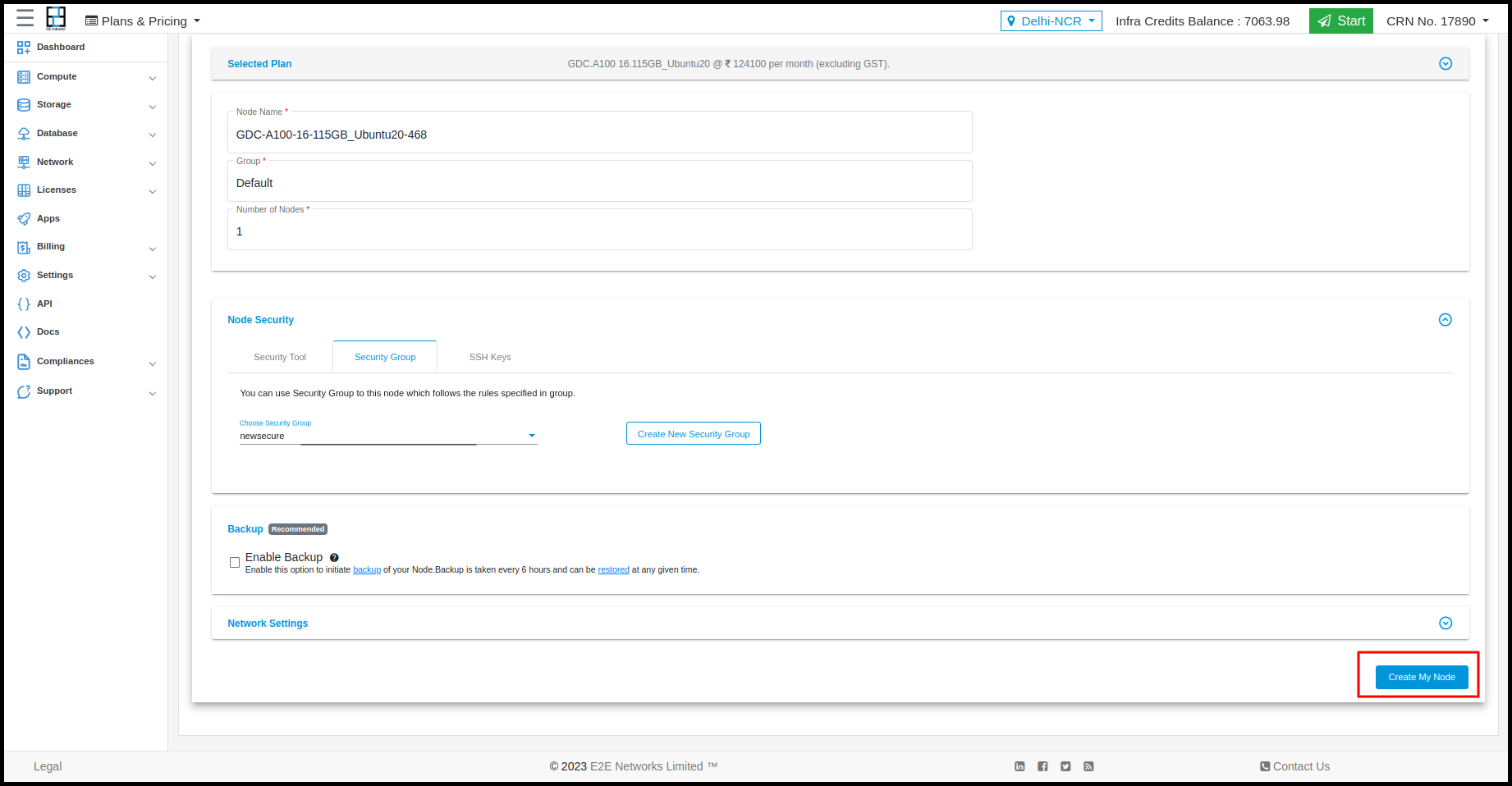Click the Enable Backup help icon
Image resolution: width=1512 pixels, height=786 pixels.
click(x=334, y=558)
